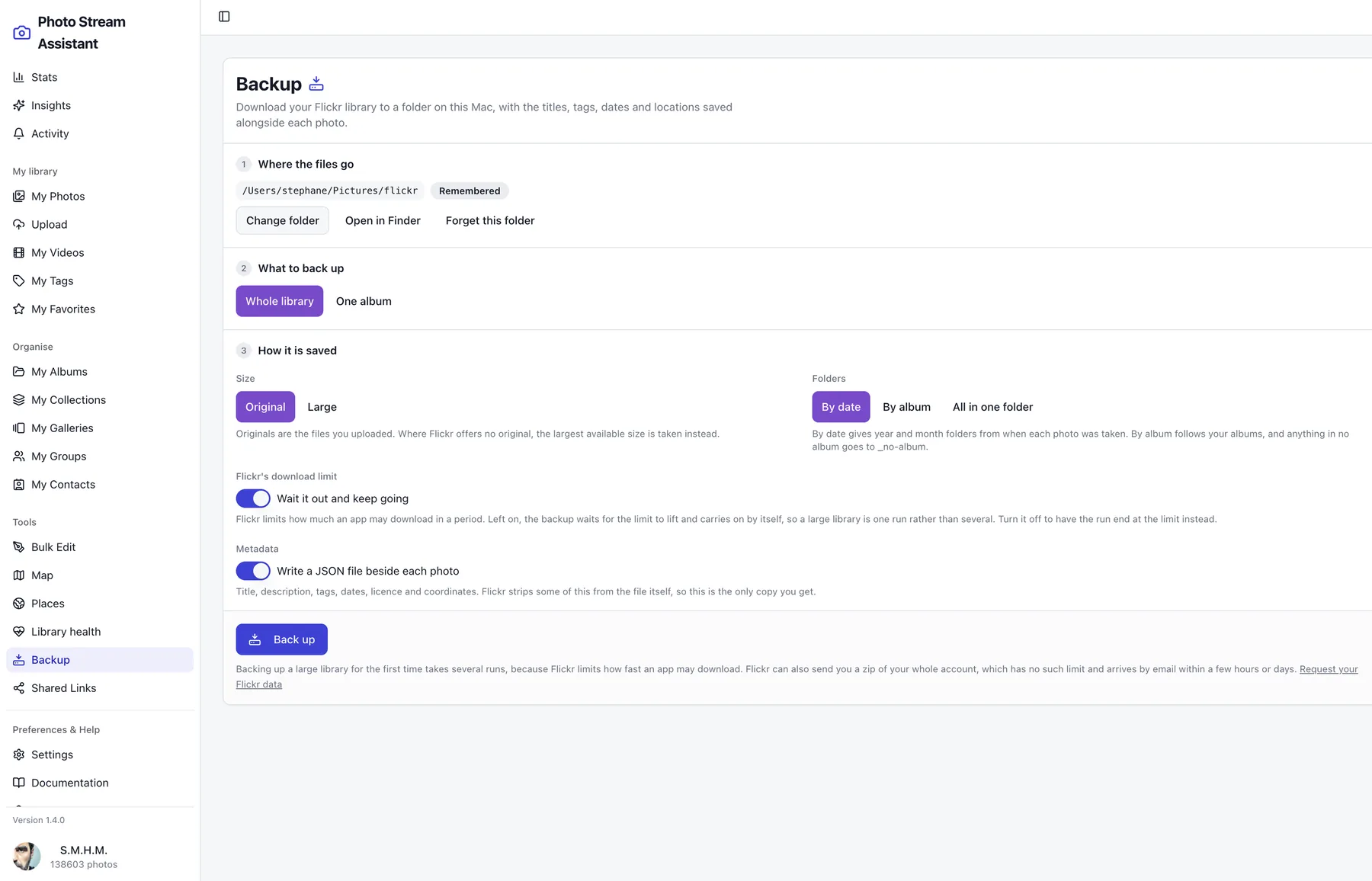Select All in one folder layout

(x=992, y=407)
